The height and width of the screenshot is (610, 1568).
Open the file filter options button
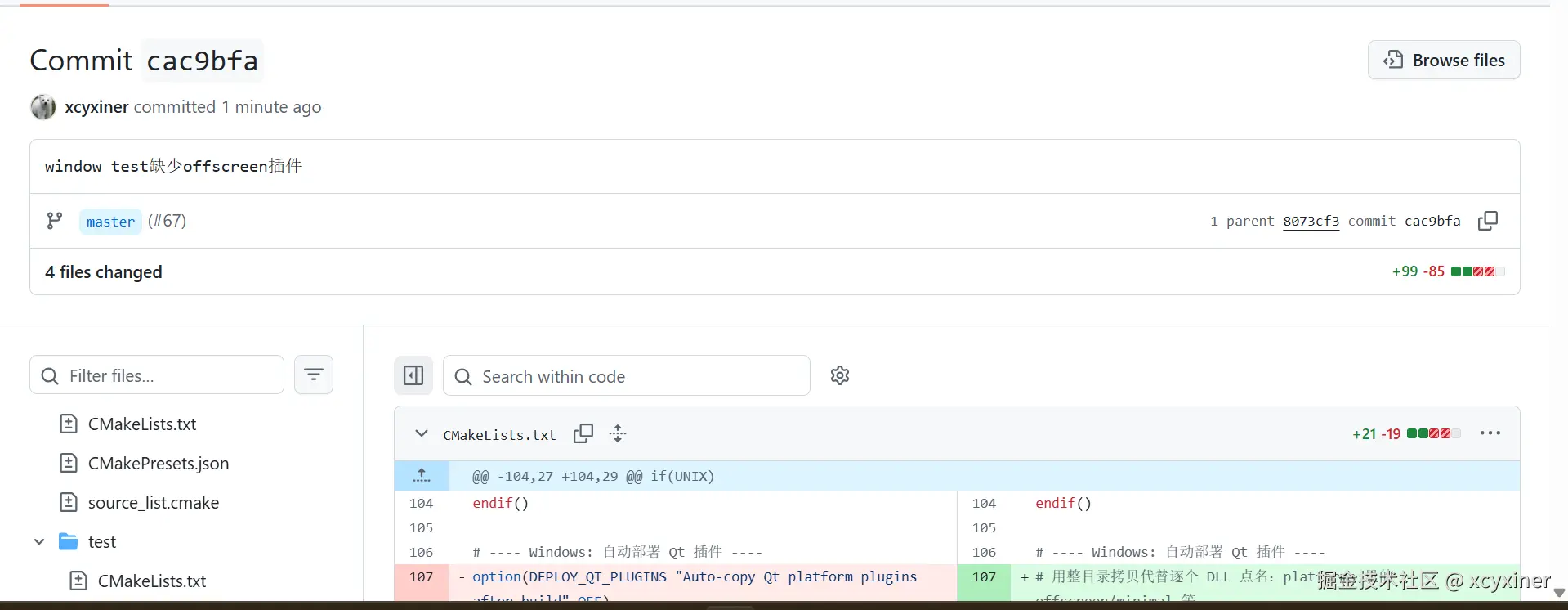pyautogui.click(x=314, y=375)
